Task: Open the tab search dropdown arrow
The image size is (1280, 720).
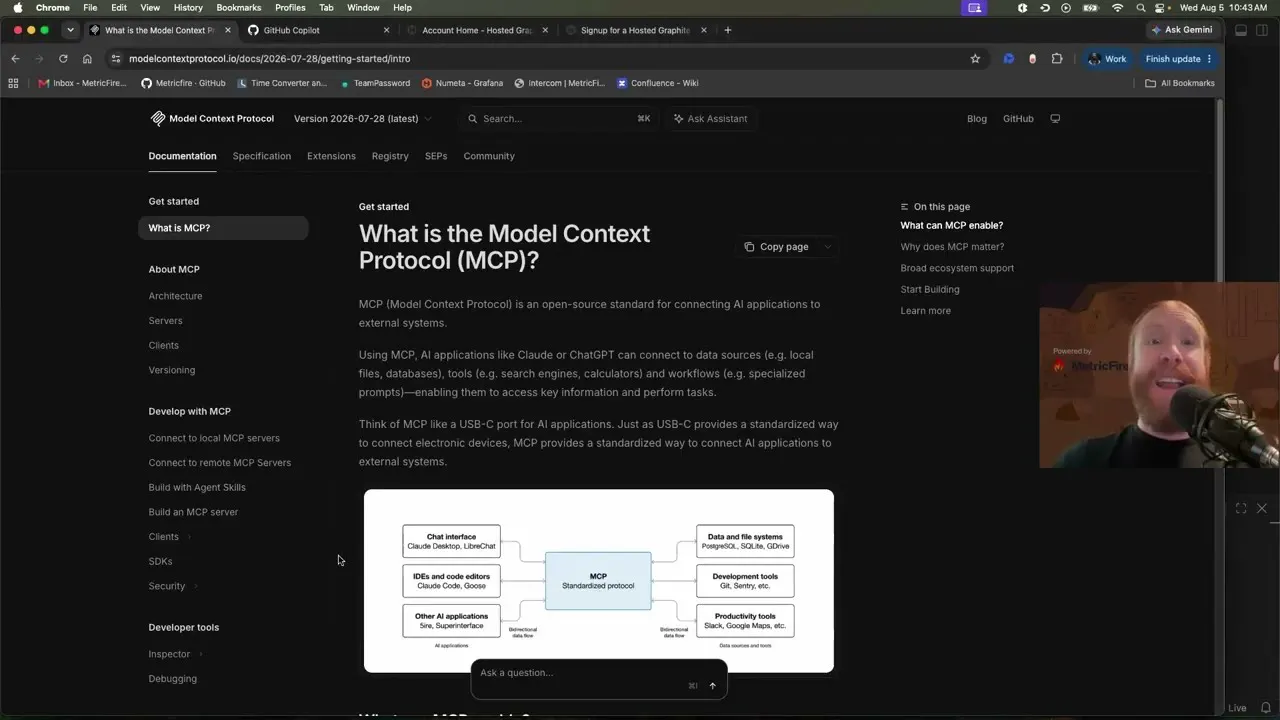Action: pos(70,30)
